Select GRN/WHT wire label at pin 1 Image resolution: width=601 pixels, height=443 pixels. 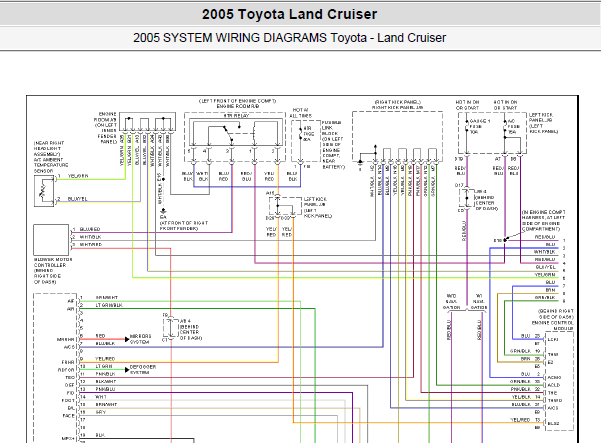click(107, 297)
